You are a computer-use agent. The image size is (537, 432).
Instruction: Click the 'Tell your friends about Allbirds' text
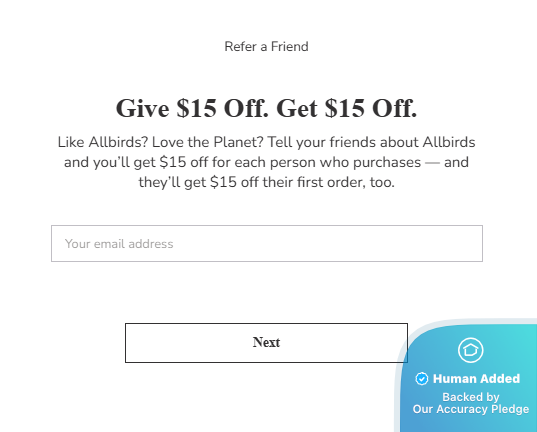point(371,142)
